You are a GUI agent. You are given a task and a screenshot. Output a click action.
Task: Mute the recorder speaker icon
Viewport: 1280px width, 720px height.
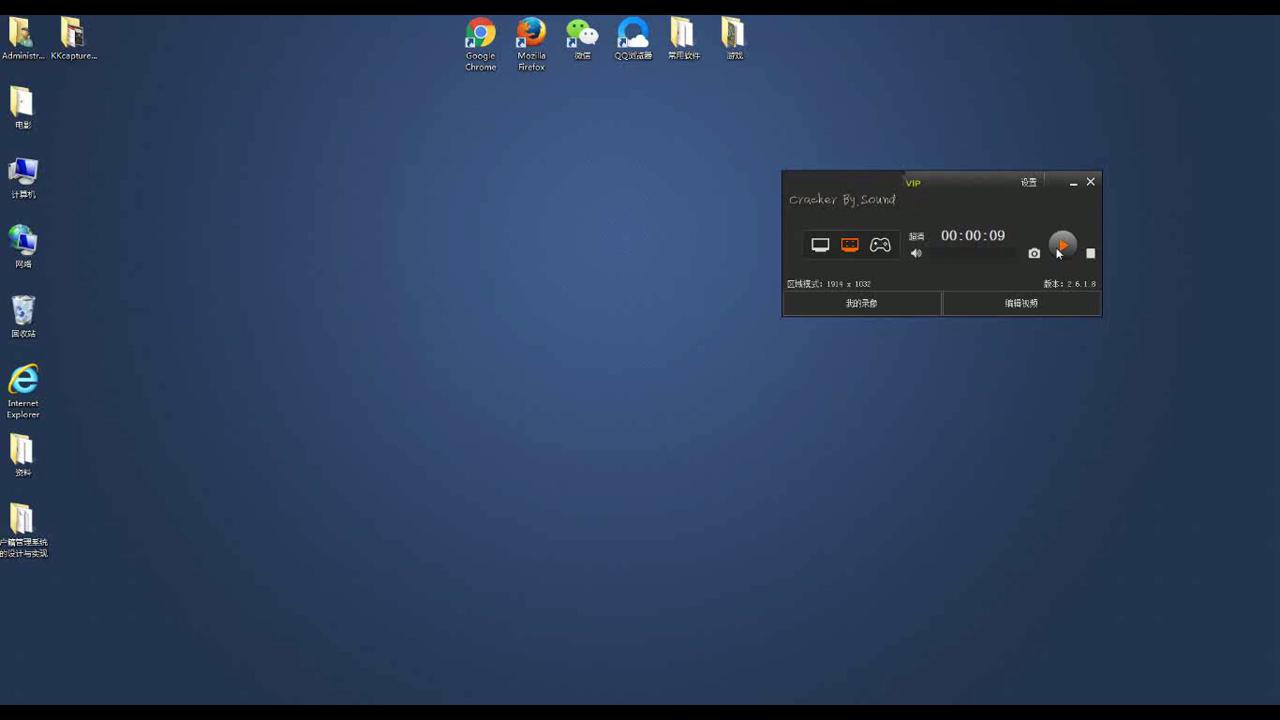coord(916,254)
